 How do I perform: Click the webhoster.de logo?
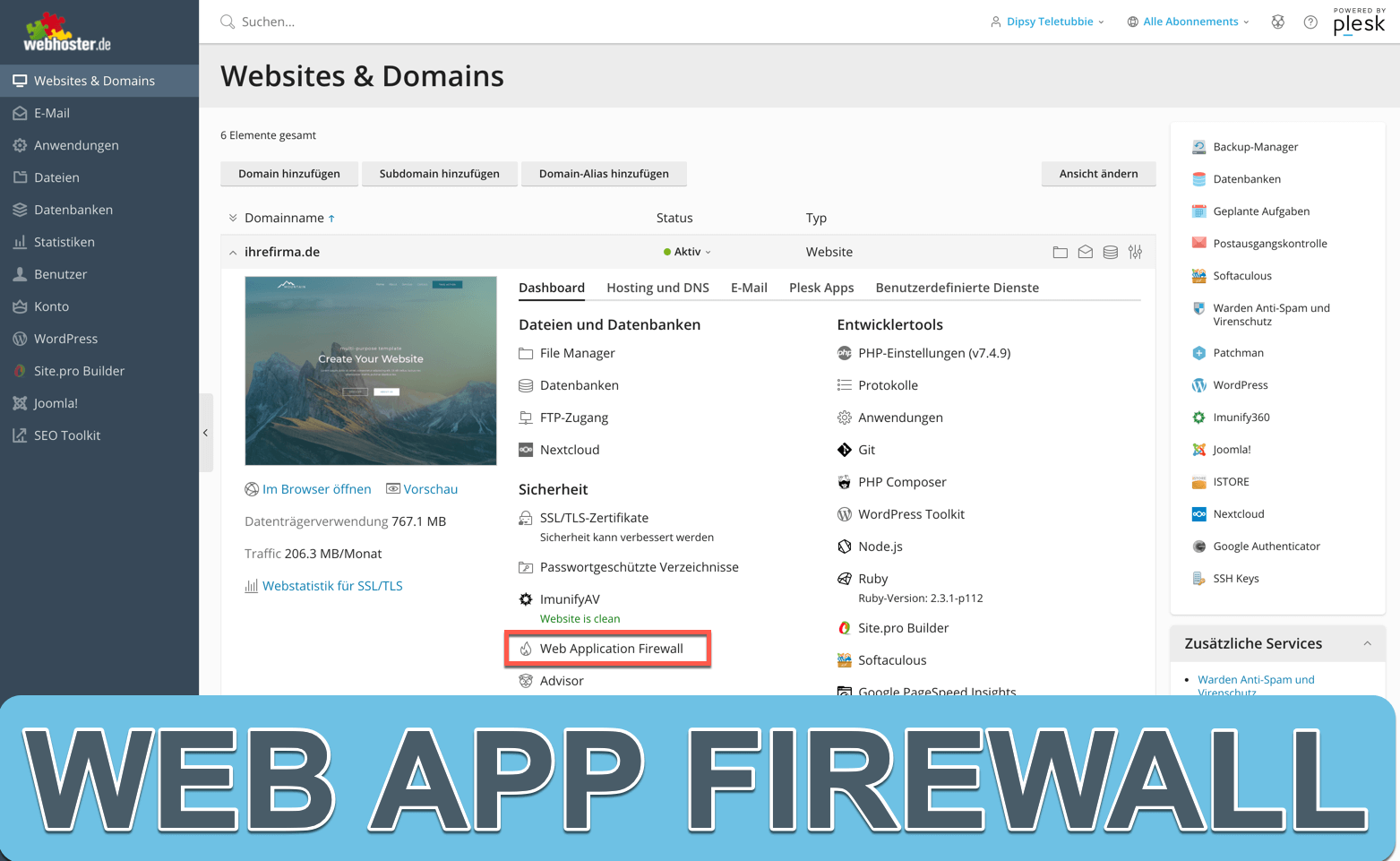tap(67, 32)
